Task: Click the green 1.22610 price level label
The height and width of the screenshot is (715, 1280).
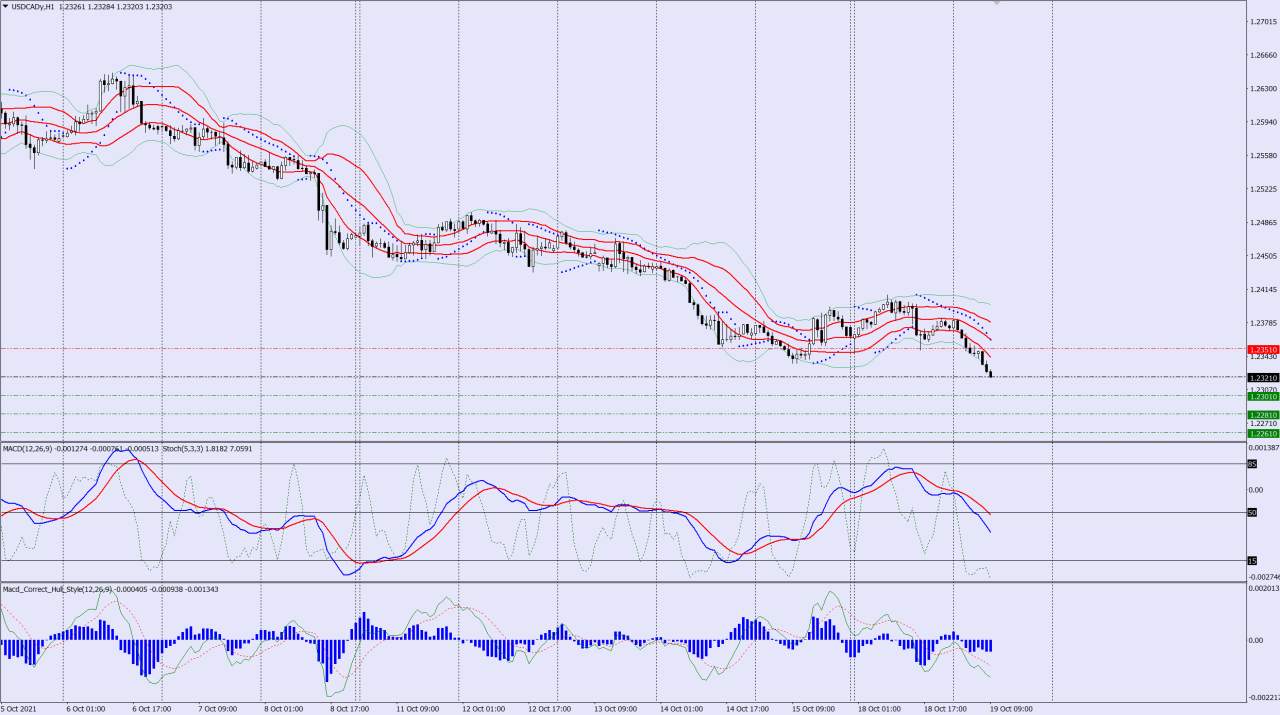Action: click(x=1263, y=433)
